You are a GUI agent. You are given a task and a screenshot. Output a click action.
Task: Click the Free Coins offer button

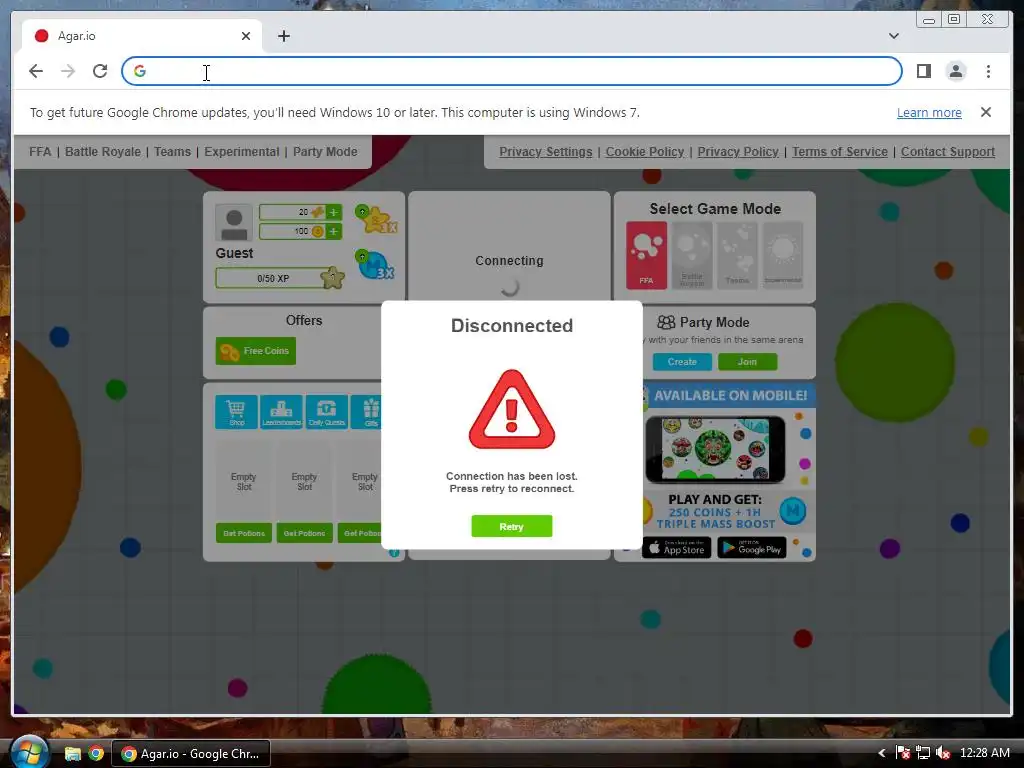255,351
